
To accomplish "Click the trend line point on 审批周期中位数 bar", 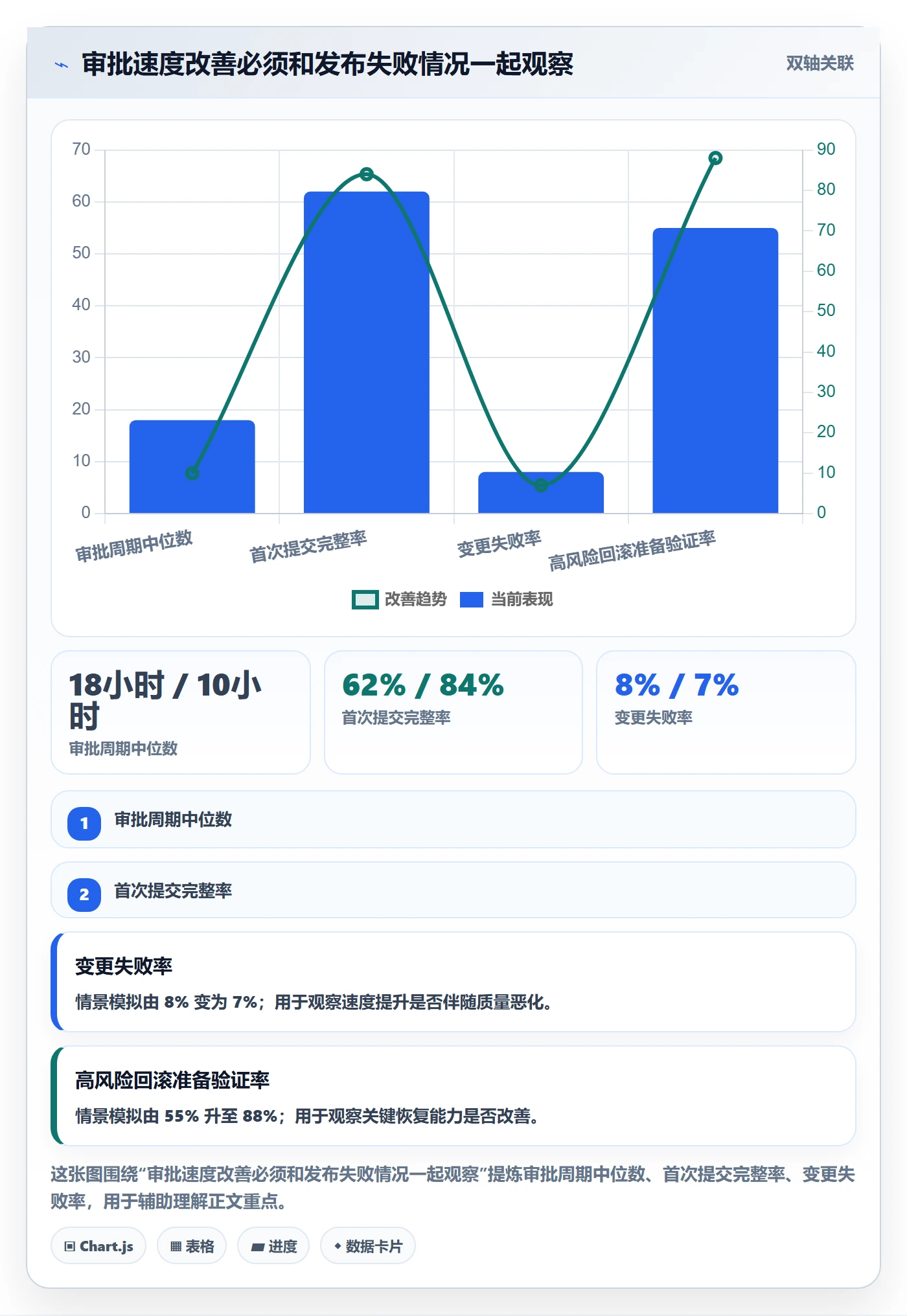I will coord(192,473).
